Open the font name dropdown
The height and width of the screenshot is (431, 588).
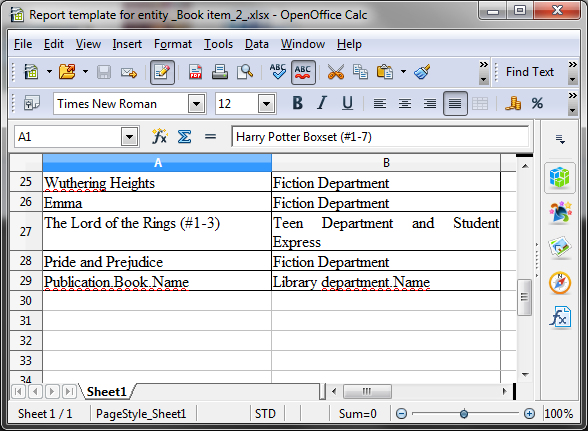[196, 104]
